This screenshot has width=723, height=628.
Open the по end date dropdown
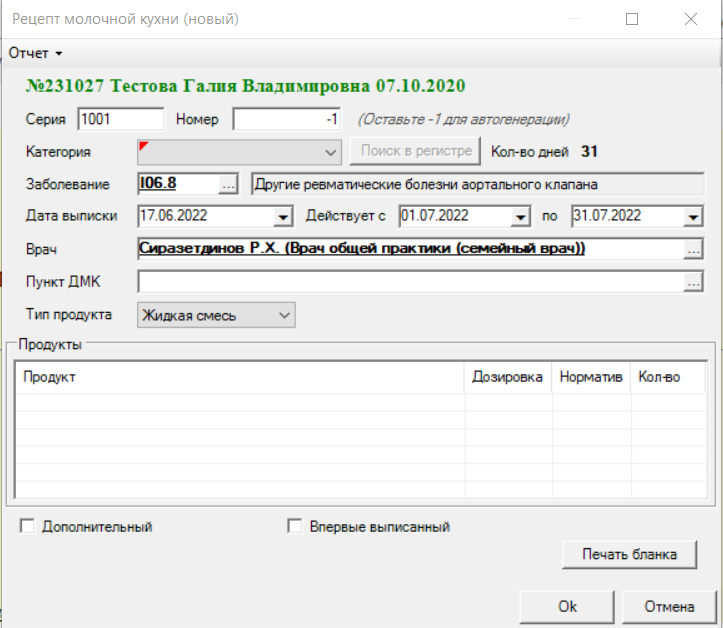(693, 217)
